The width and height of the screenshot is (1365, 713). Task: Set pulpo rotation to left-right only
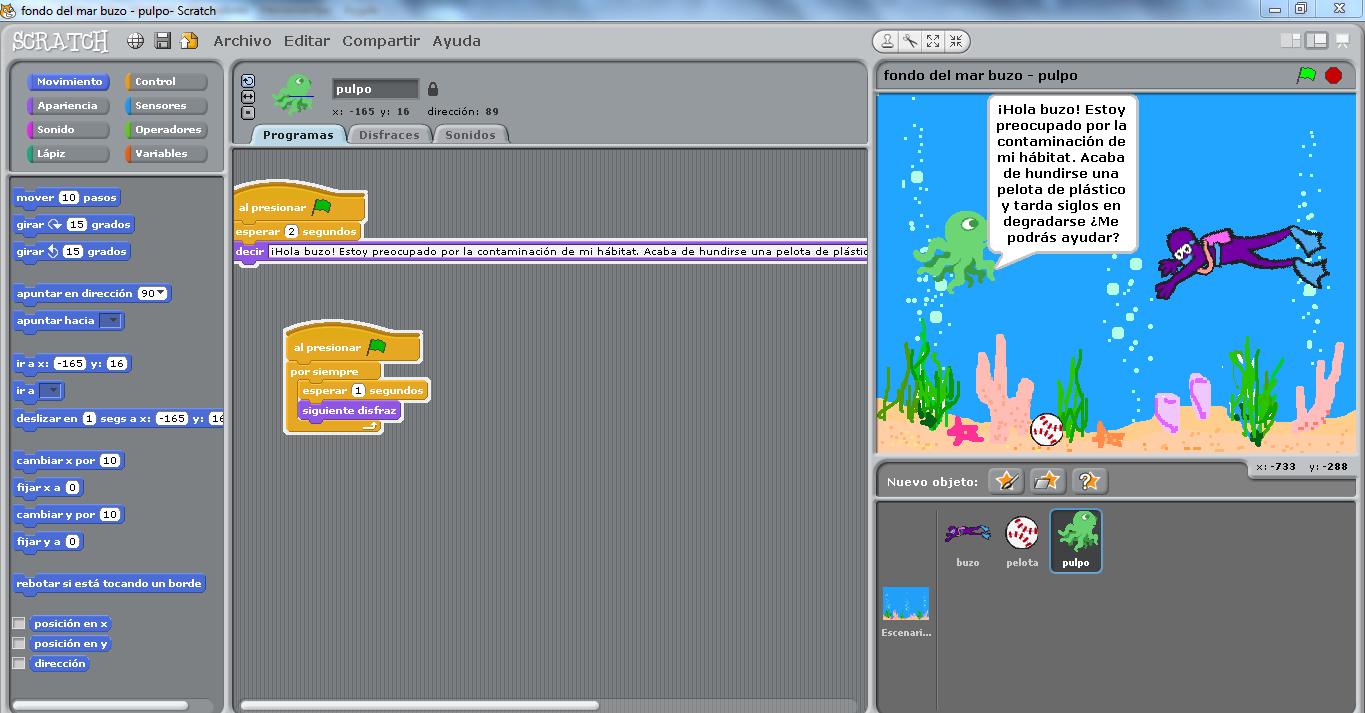(x=246, y=96)
